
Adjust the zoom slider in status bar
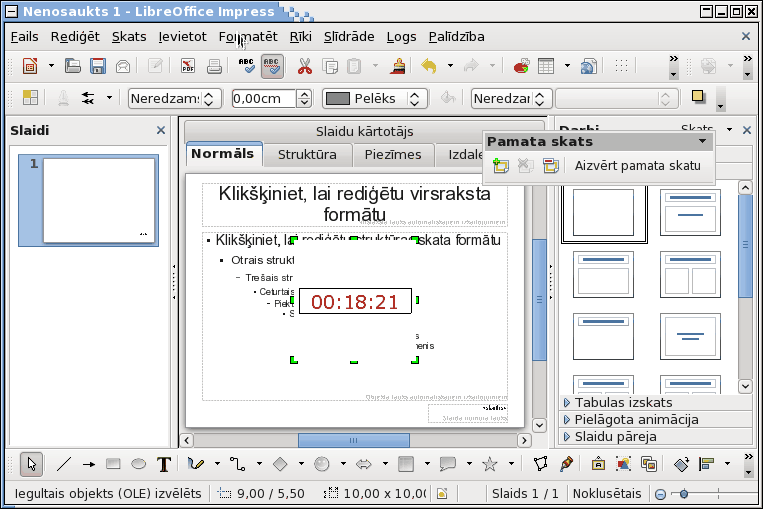click(684, 494)
